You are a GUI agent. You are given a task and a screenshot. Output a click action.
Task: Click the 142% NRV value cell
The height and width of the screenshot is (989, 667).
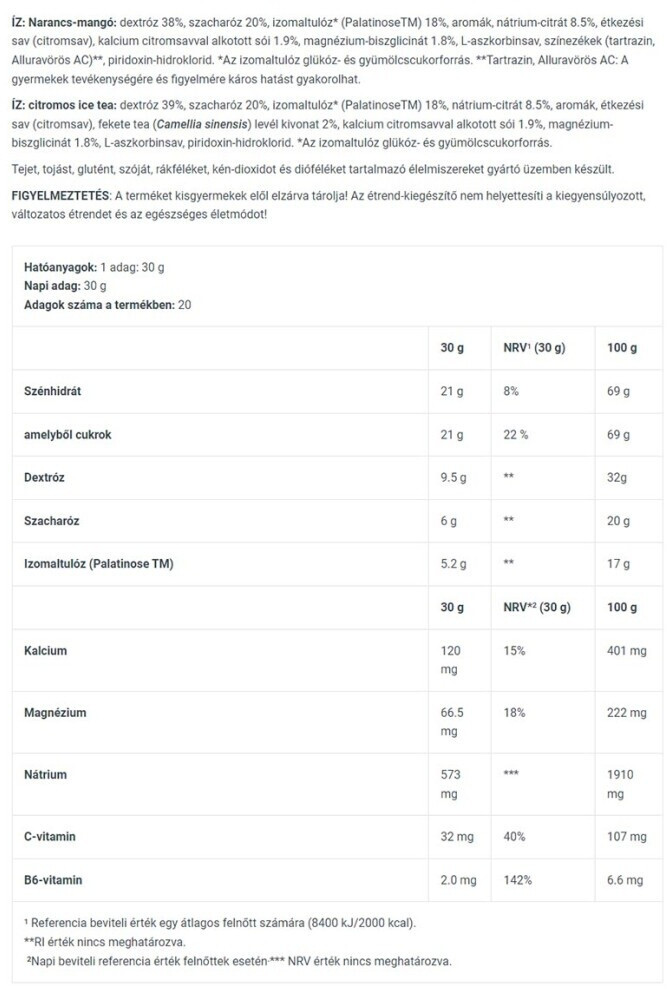pyautogui.click(x=518, y=880)
